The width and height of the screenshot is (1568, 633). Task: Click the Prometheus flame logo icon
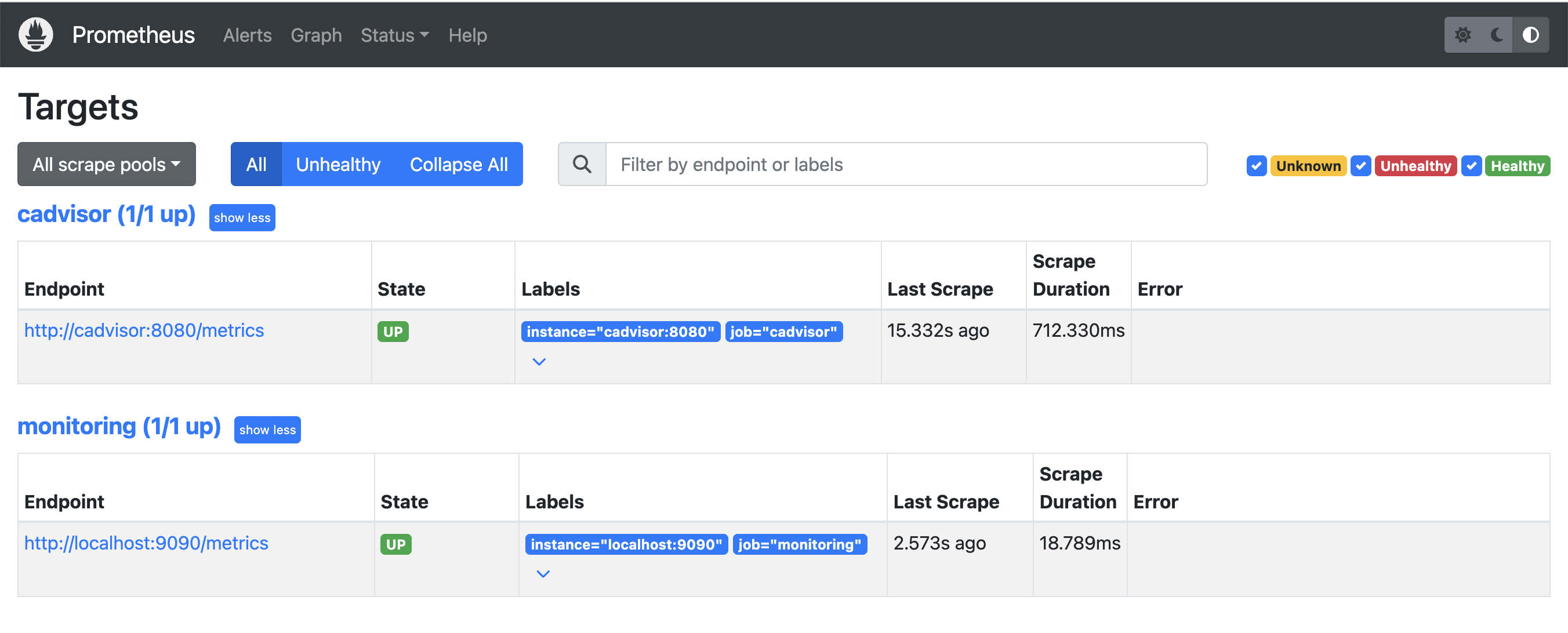click(35, 35)
